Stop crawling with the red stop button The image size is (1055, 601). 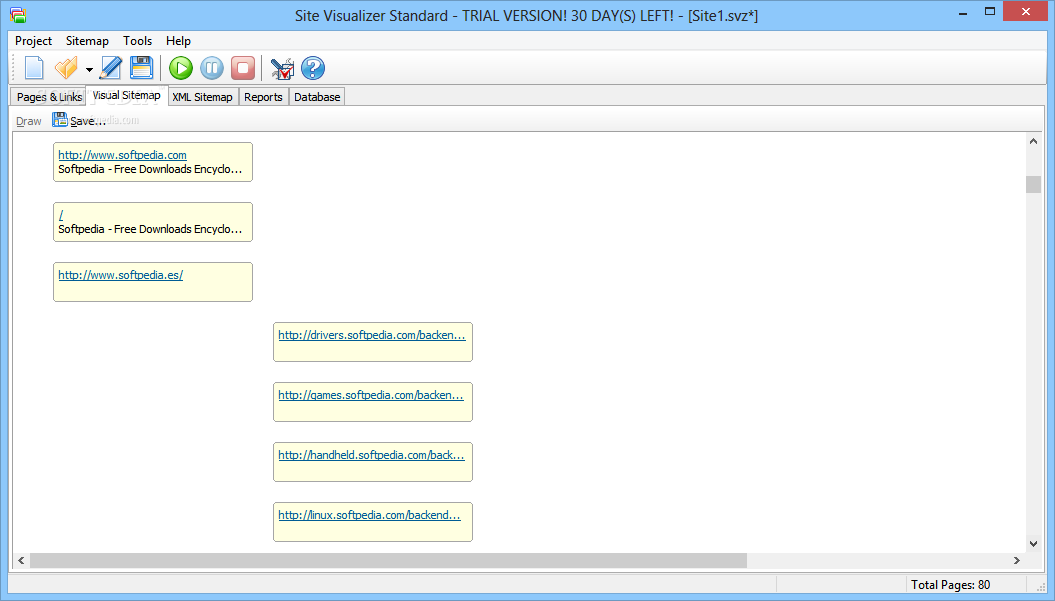[243, 68]
